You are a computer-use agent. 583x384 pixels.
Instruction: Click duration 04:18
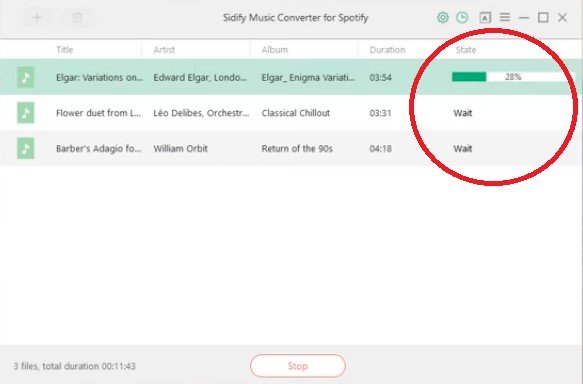[x=380, y=149]
